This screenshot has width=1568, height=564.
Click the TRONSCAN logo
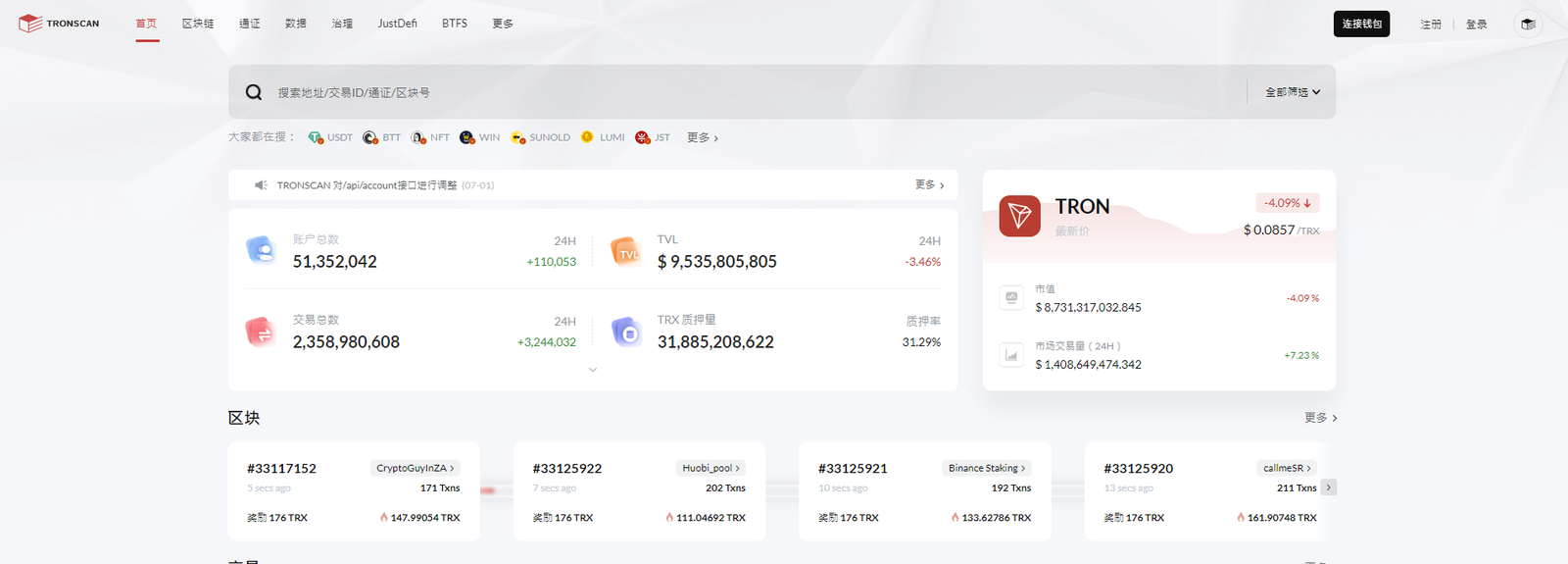59,24
